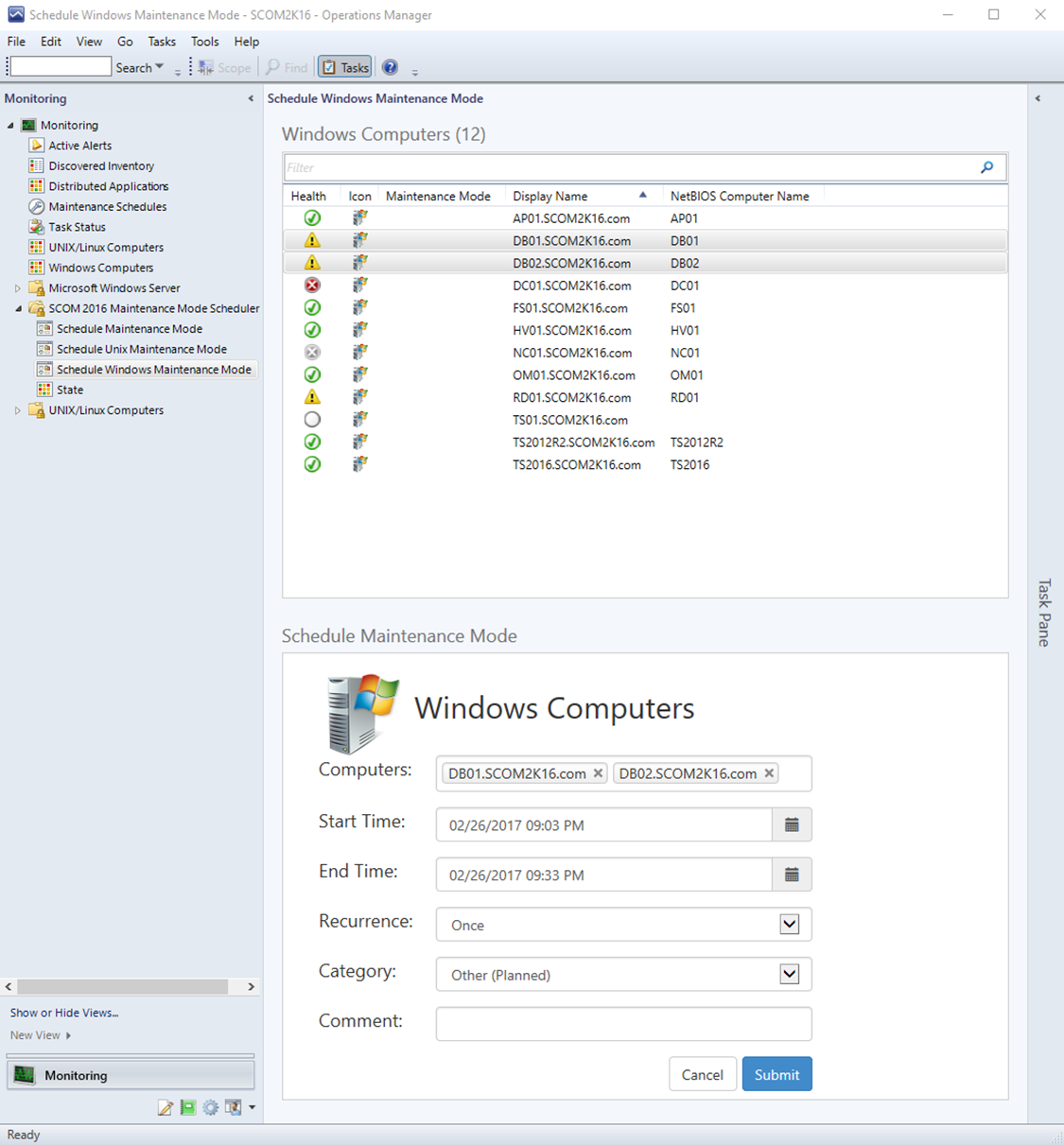Click the computers Filter input field
1064x1145 pixels.
629,167
